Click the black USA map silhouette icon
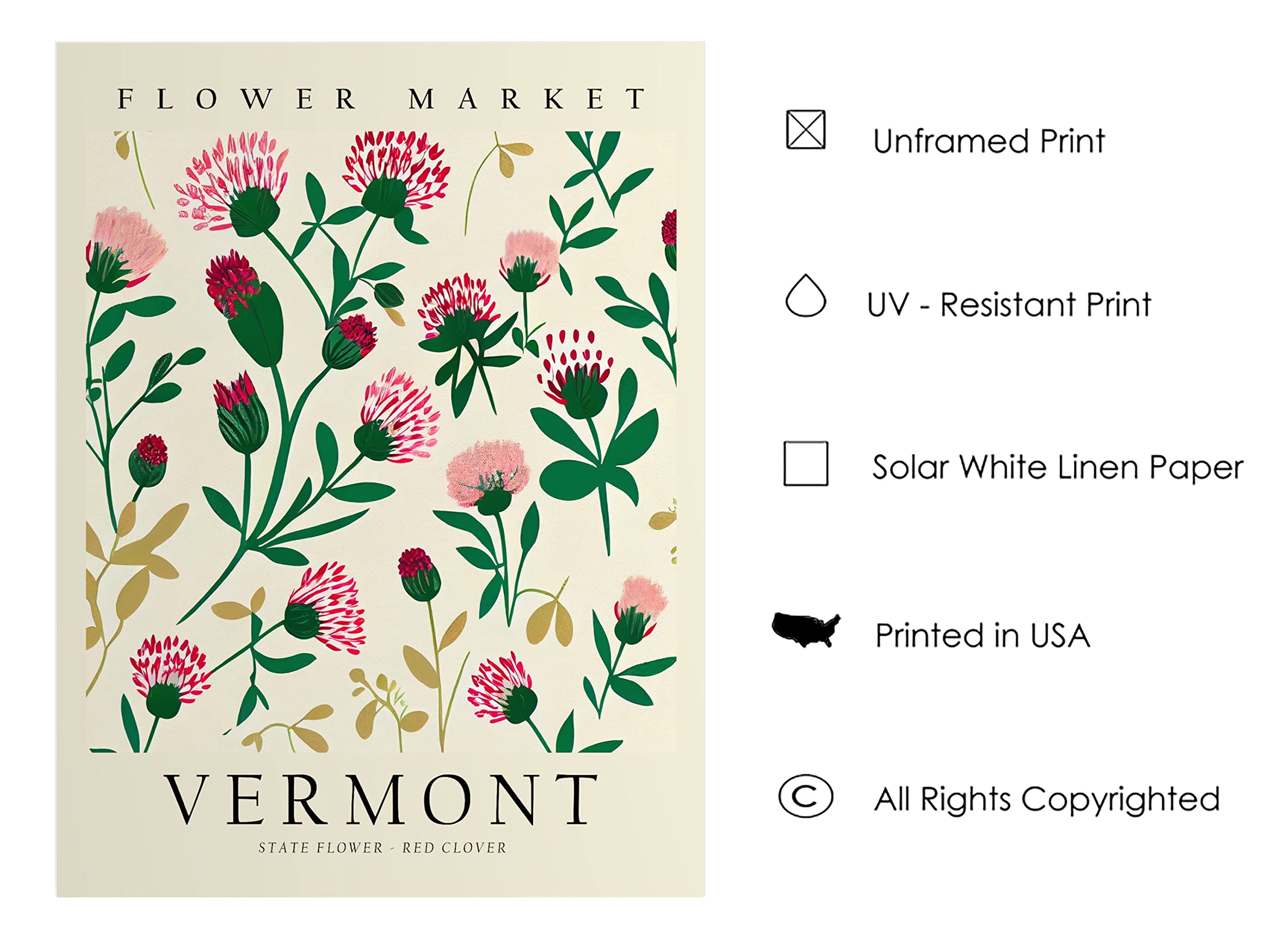 pos(806,630)
